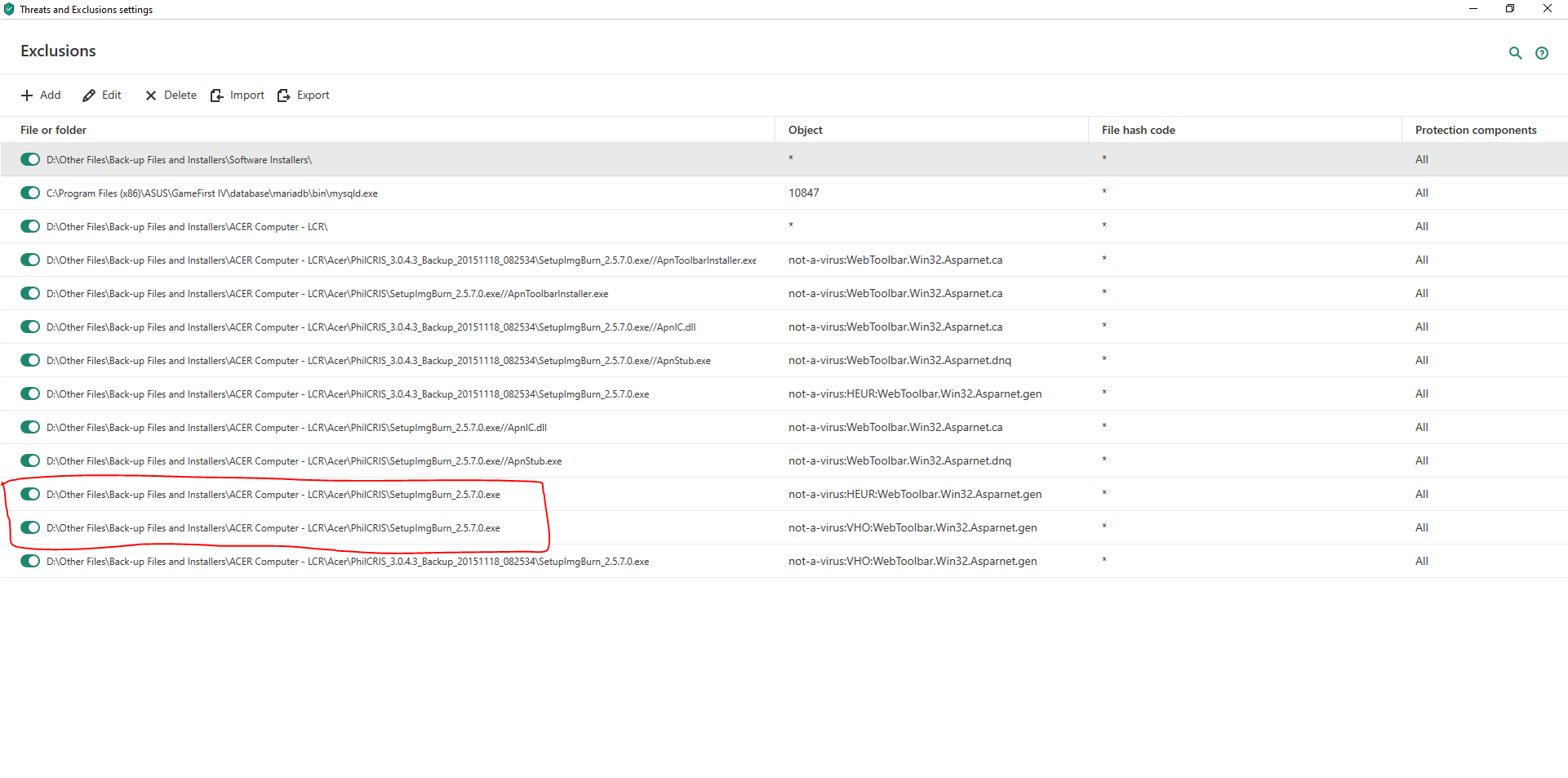The height and width of the screenshot is (778, 1568).
Task: Sort by the Object column header
Action: 805,130
